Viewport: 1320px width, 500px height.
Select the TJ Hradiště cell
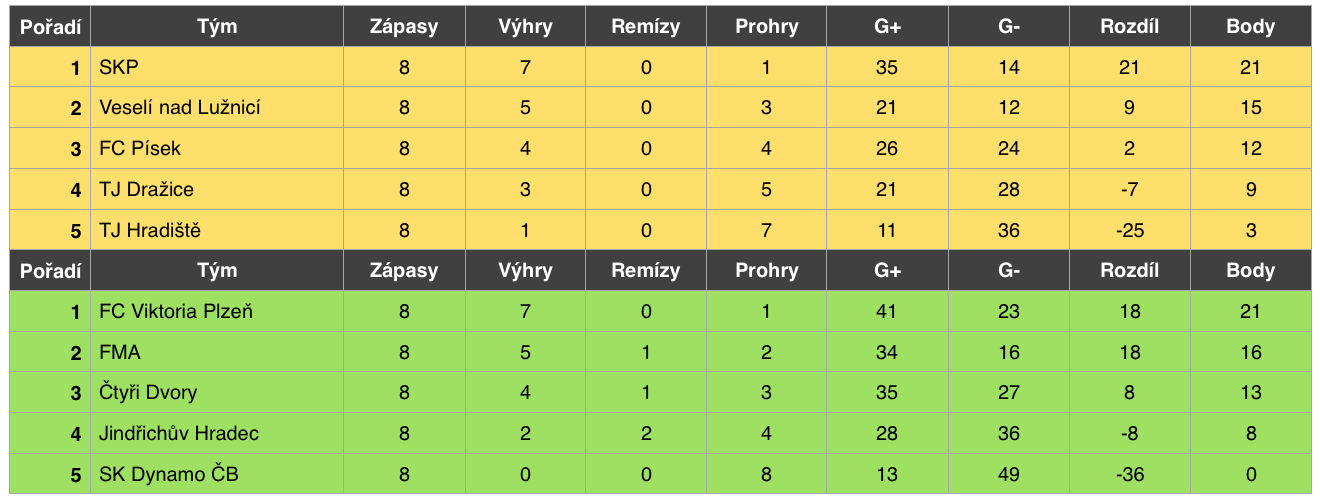tap(217, 230)
